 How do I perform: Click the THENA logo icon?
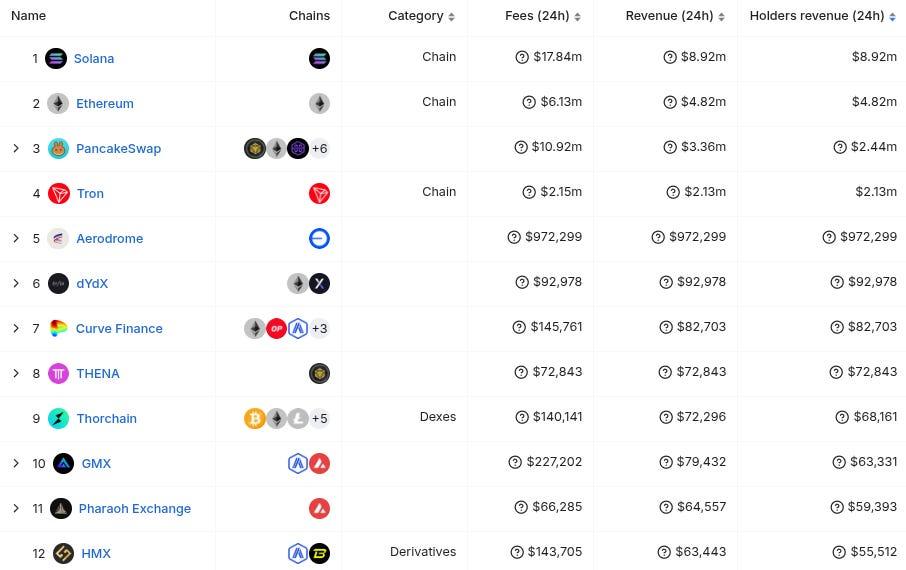point(58,373)
